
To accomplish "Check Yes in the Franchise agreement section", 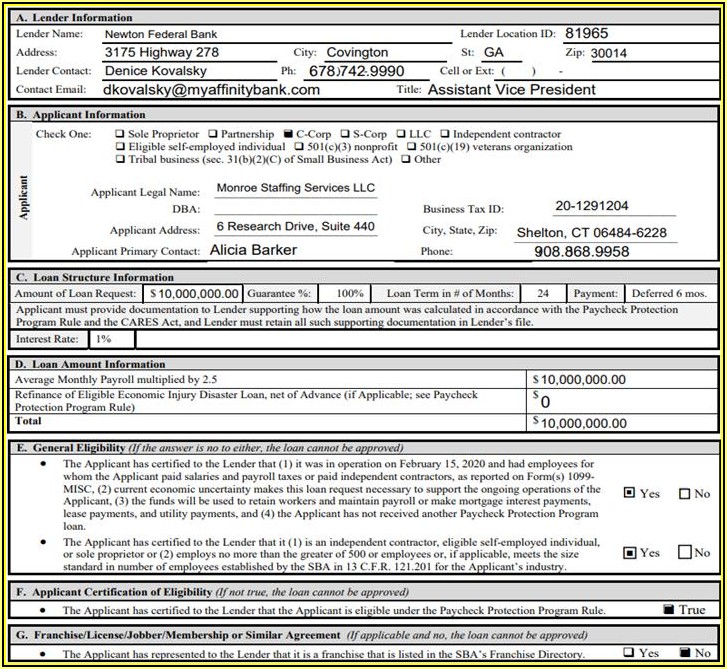I will click(628, 653).
